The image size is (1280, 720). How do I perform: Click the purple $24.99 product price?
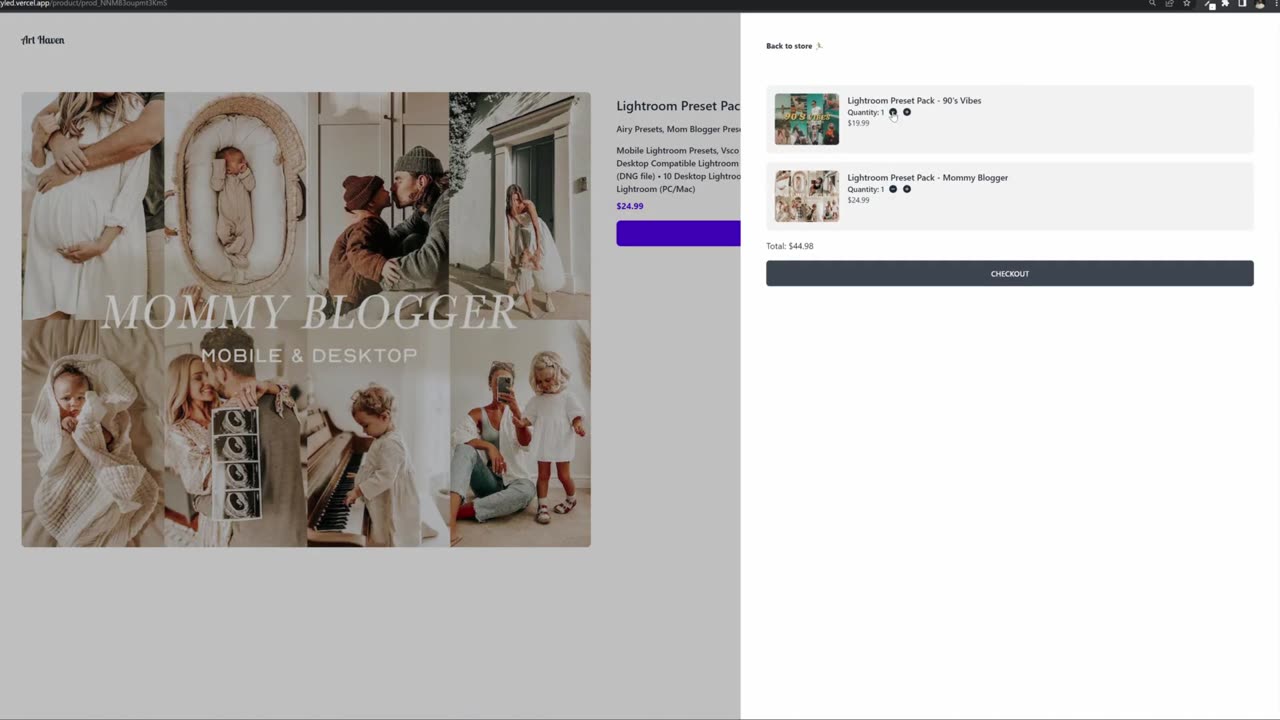point(630,206)
